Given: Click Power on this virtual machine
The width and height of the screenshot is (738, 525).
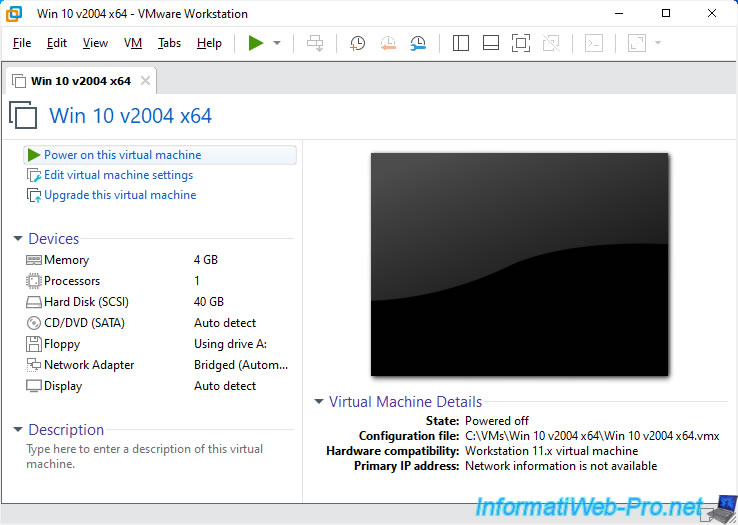Looking at the screenshot, I should click(160, 155).
